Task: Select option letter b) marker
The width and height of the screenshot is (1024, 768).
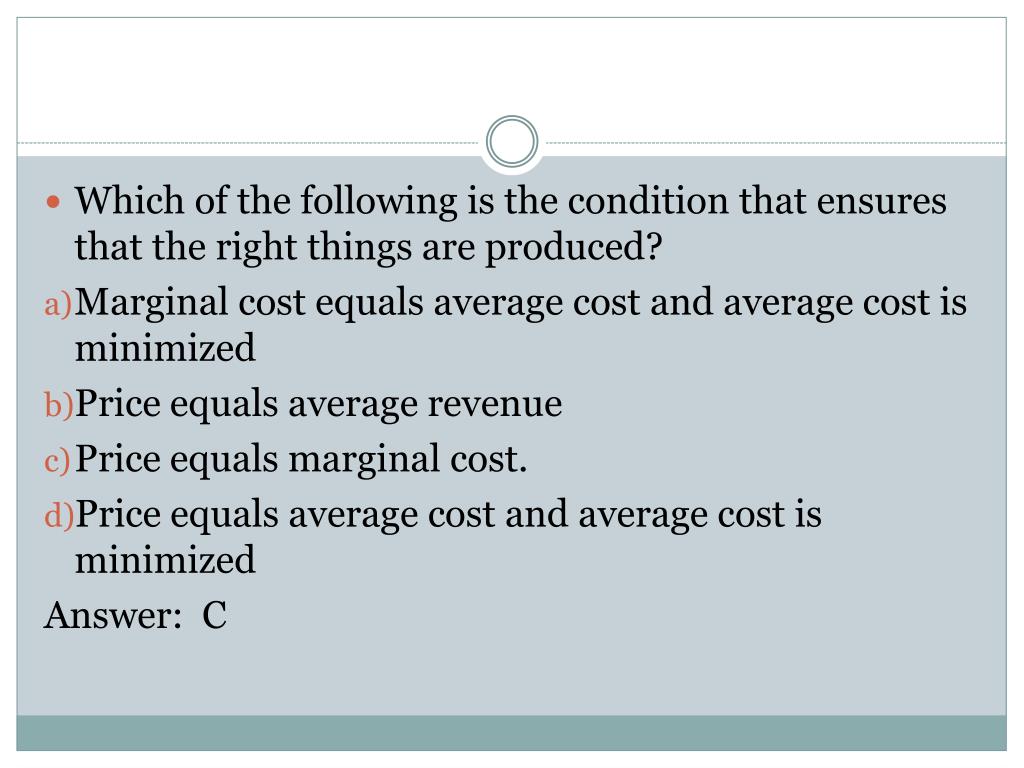Action: (58, 404)
